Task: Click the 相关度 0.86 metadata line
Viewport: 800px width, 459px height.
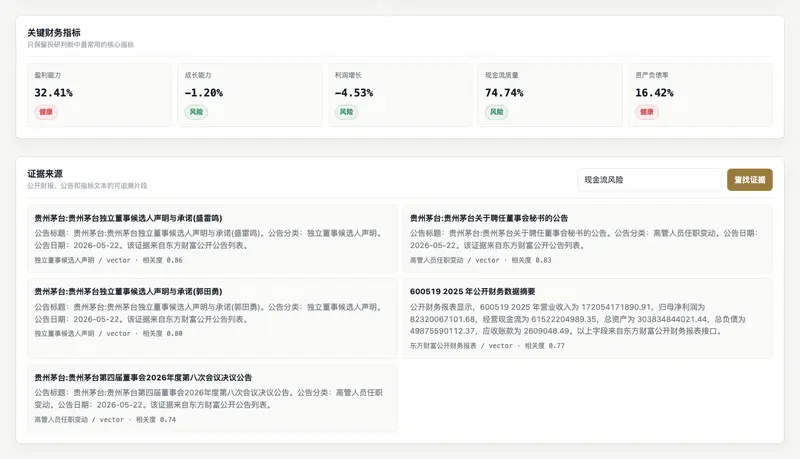Action: pos(108,260)
